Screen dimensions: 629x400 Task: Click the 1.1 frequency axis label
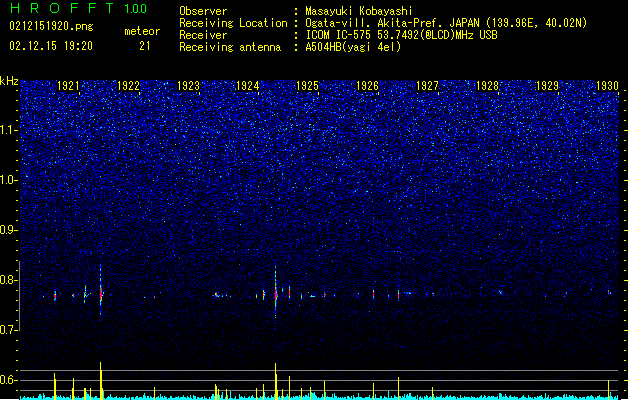[9, 130]
